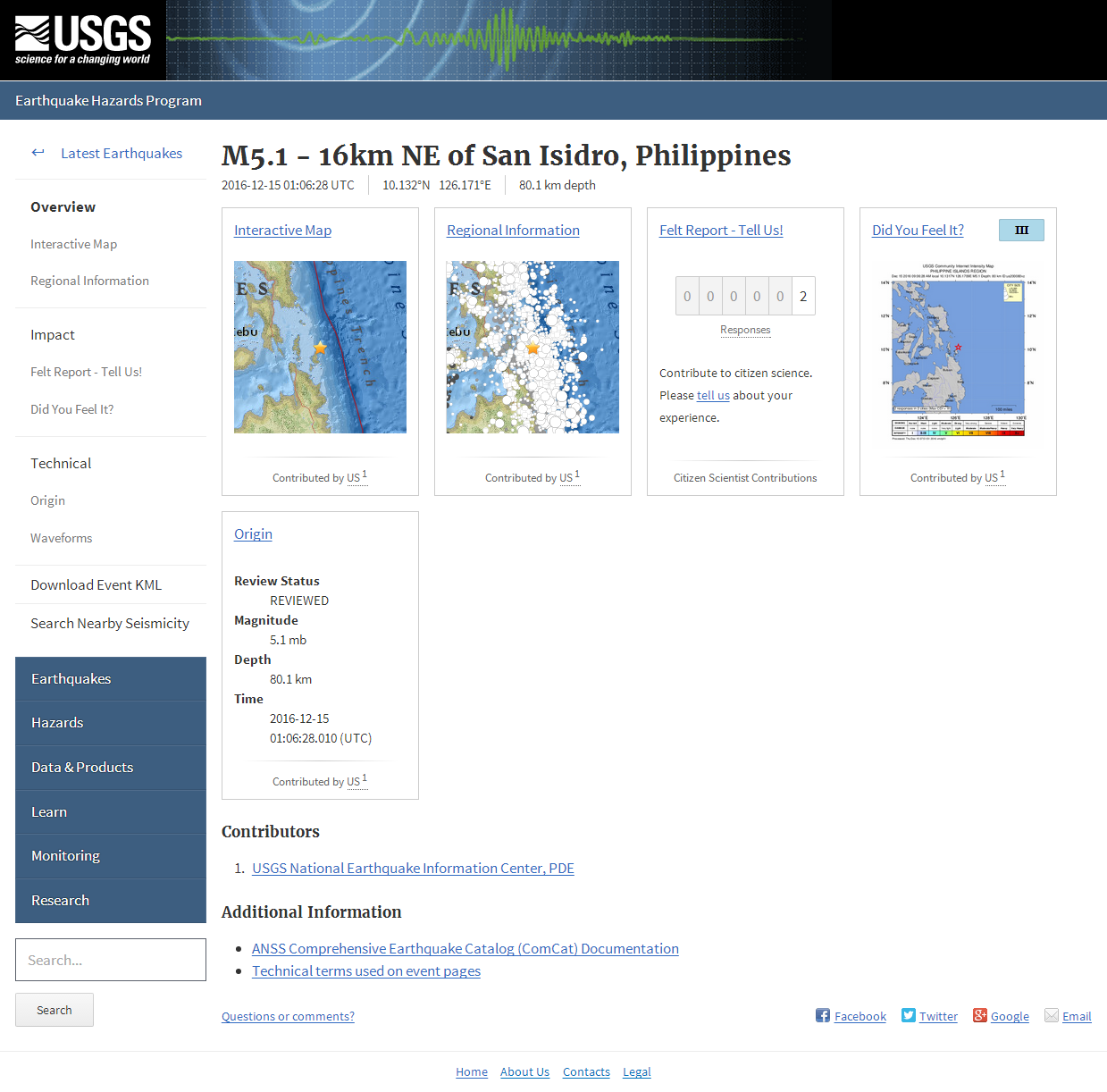Click the Twitter share icon
Viewport: 1107px width, 1092px height.
coord(907,1015)
